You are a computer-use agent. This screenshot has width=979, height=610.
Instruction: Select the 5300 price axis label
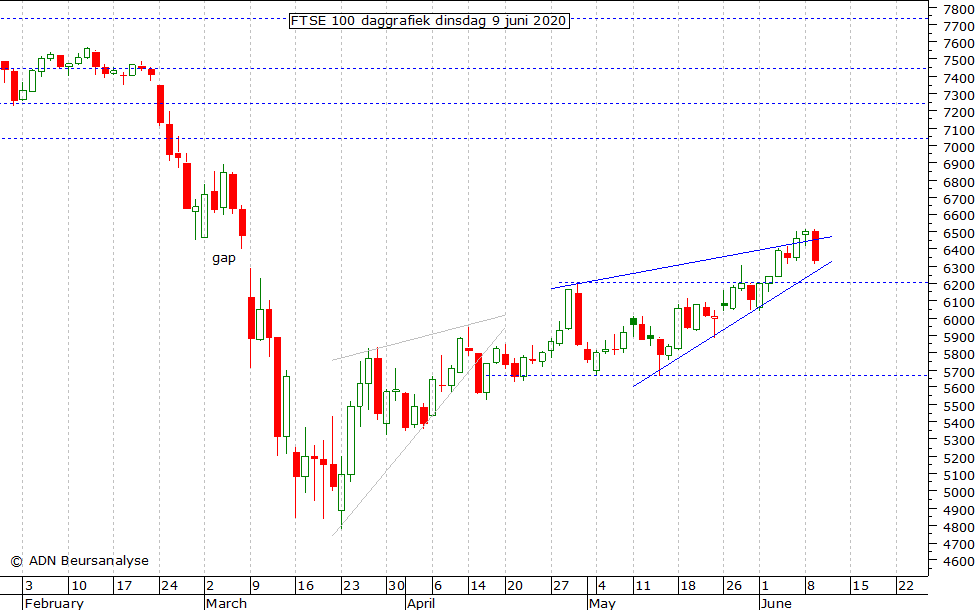point(958,440)
